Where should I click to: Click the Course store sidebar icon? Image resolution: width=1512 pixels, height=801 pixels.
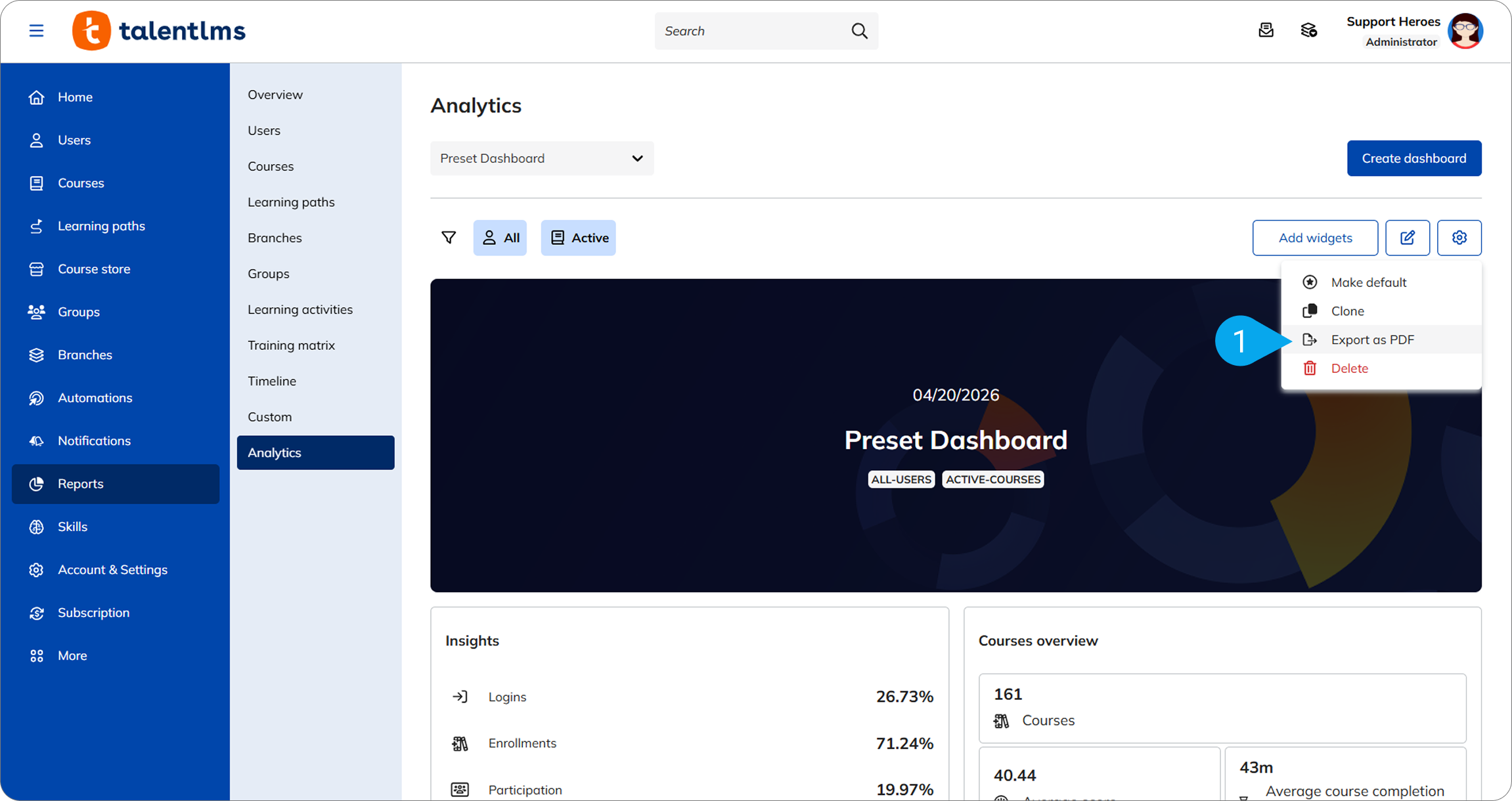point(37,269)
